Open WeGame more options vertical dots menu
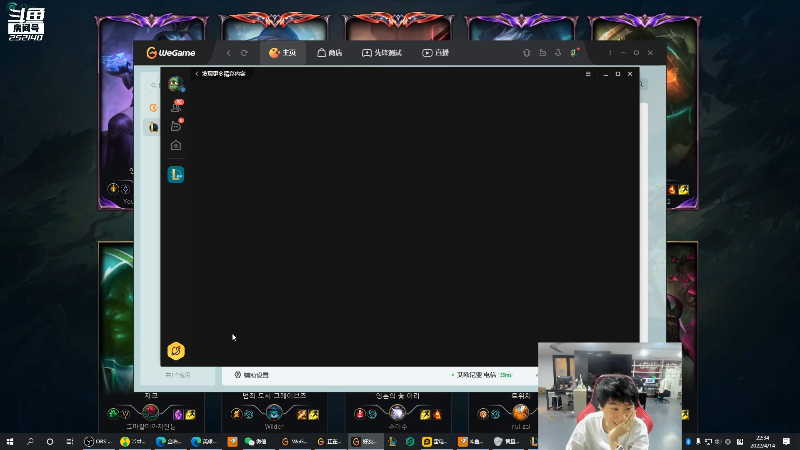The width and height of the screenshot is (800, 450). 610,53
